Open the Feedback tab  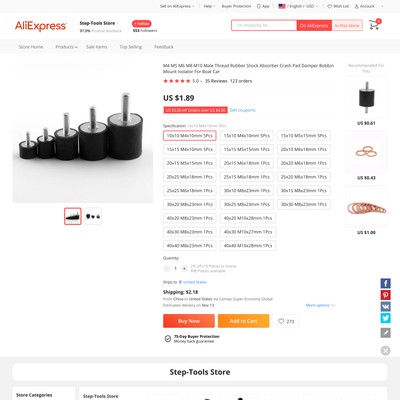click(x=164, y=47)
